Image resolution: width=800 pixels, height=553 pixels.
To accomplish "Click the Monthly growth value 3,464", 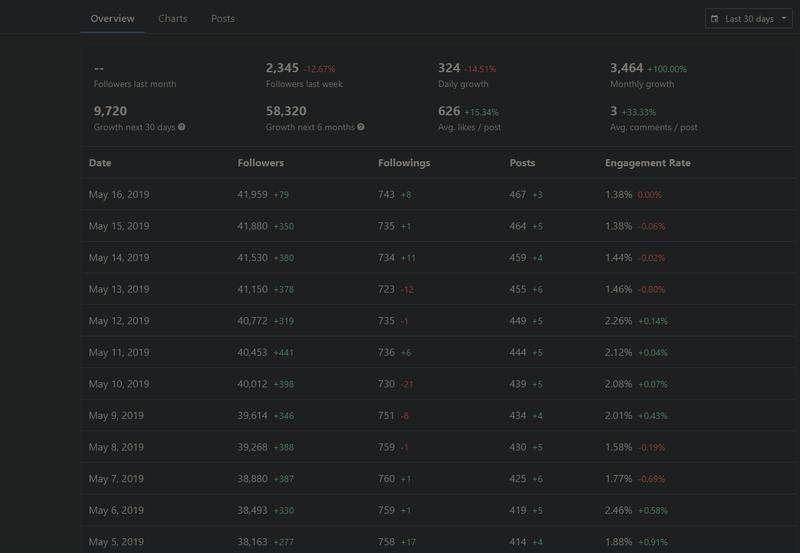I will pyautogui.click(x=625, y=68).
